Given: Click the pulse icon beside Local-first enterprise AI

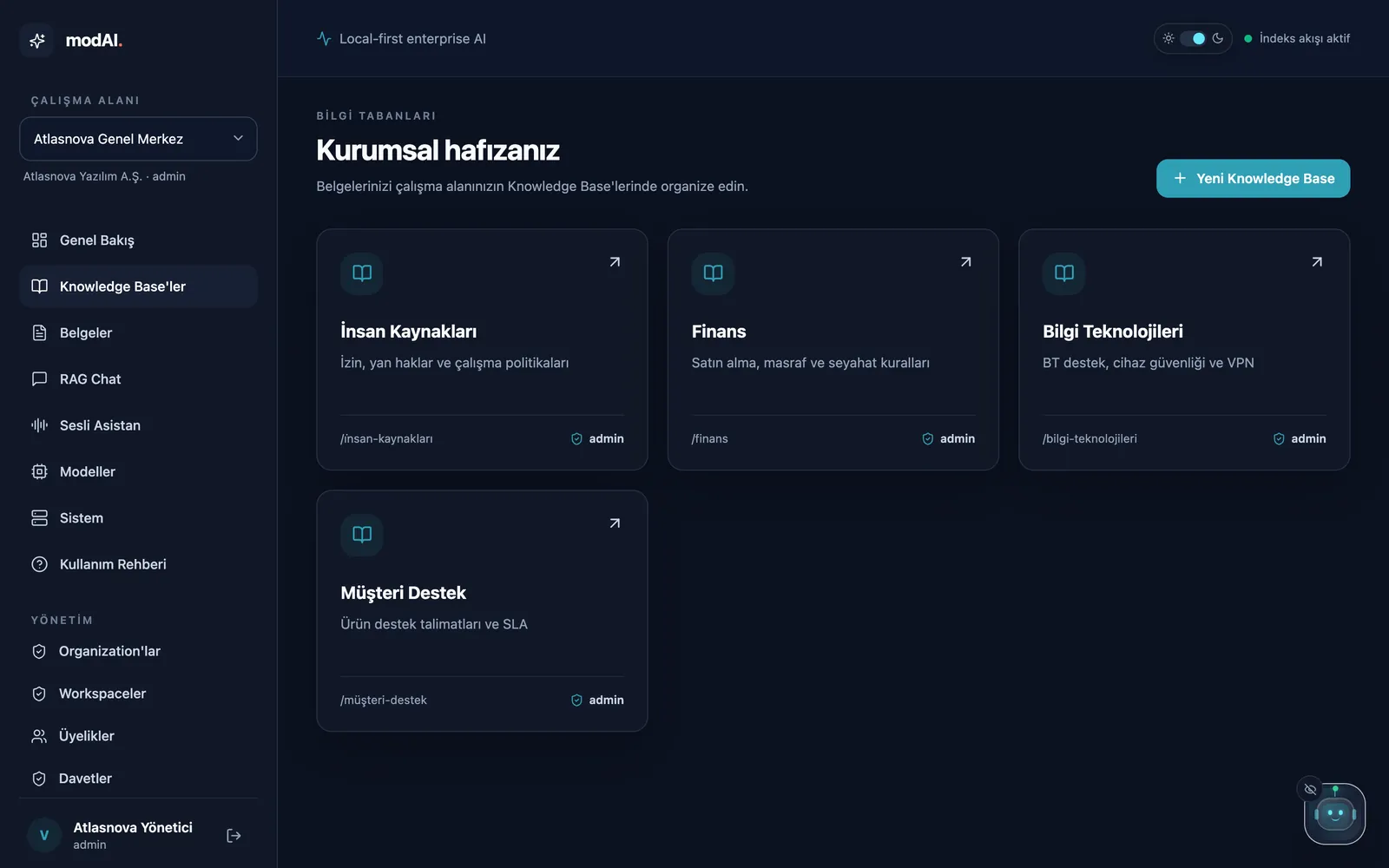Looking at the screenshot, I should pos(324,39).
